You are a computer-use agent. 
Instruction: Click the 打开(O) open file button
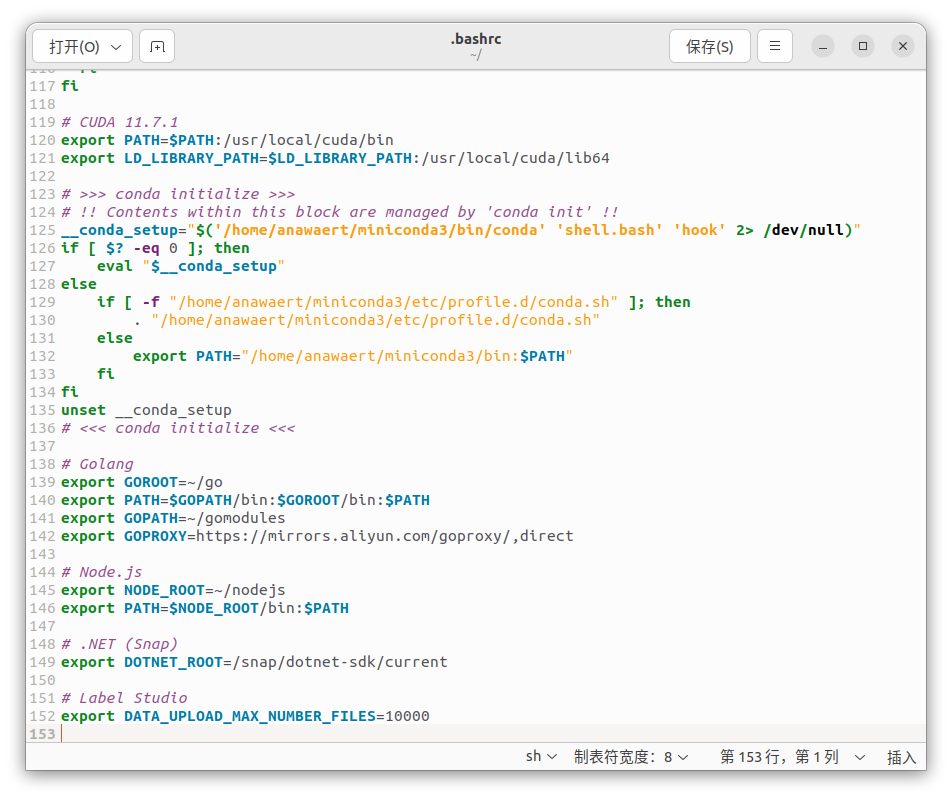point(82,46)
